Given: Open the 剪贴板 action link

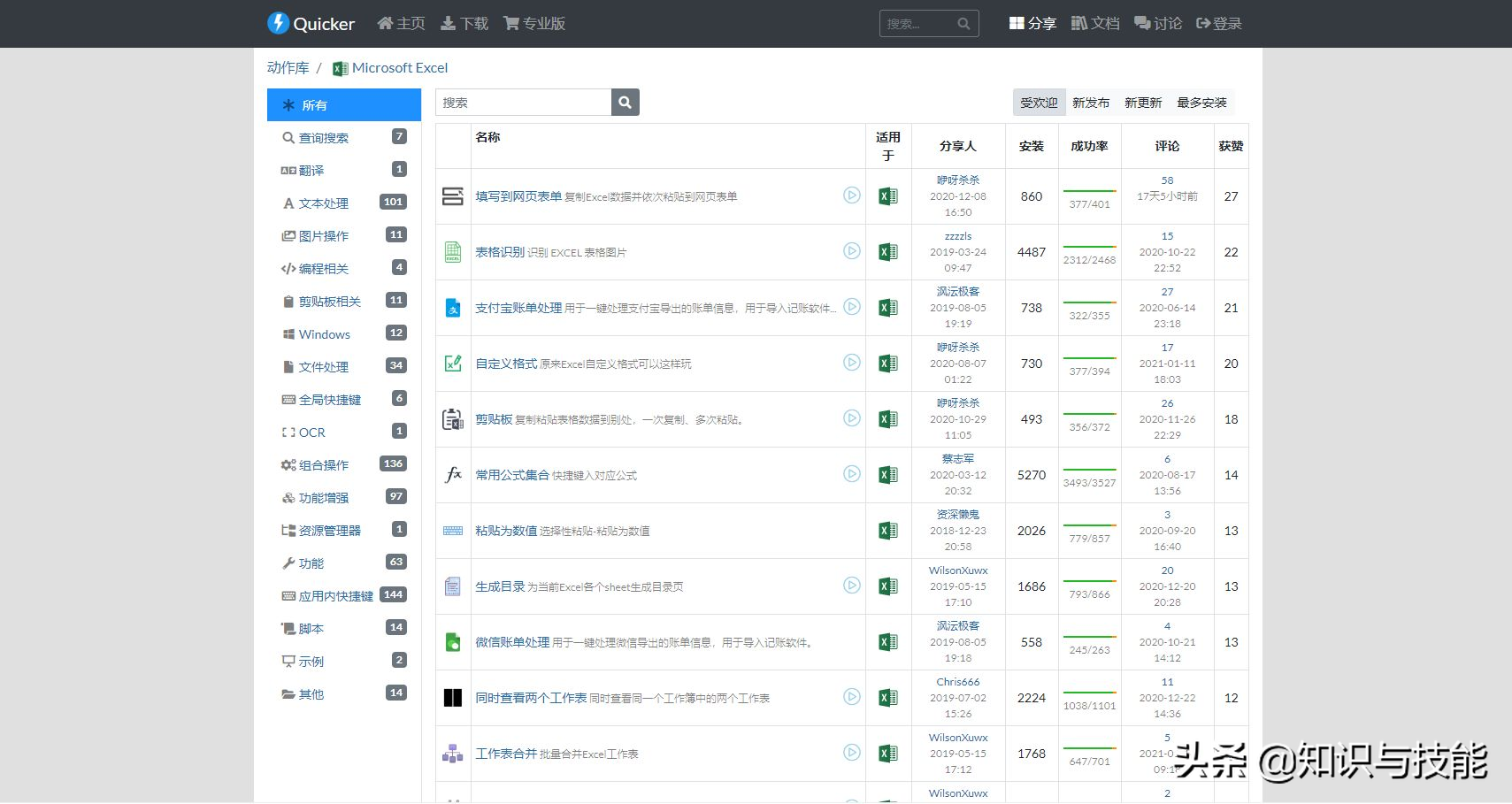Looking at the screenshot, I should (x=494, y=419).
